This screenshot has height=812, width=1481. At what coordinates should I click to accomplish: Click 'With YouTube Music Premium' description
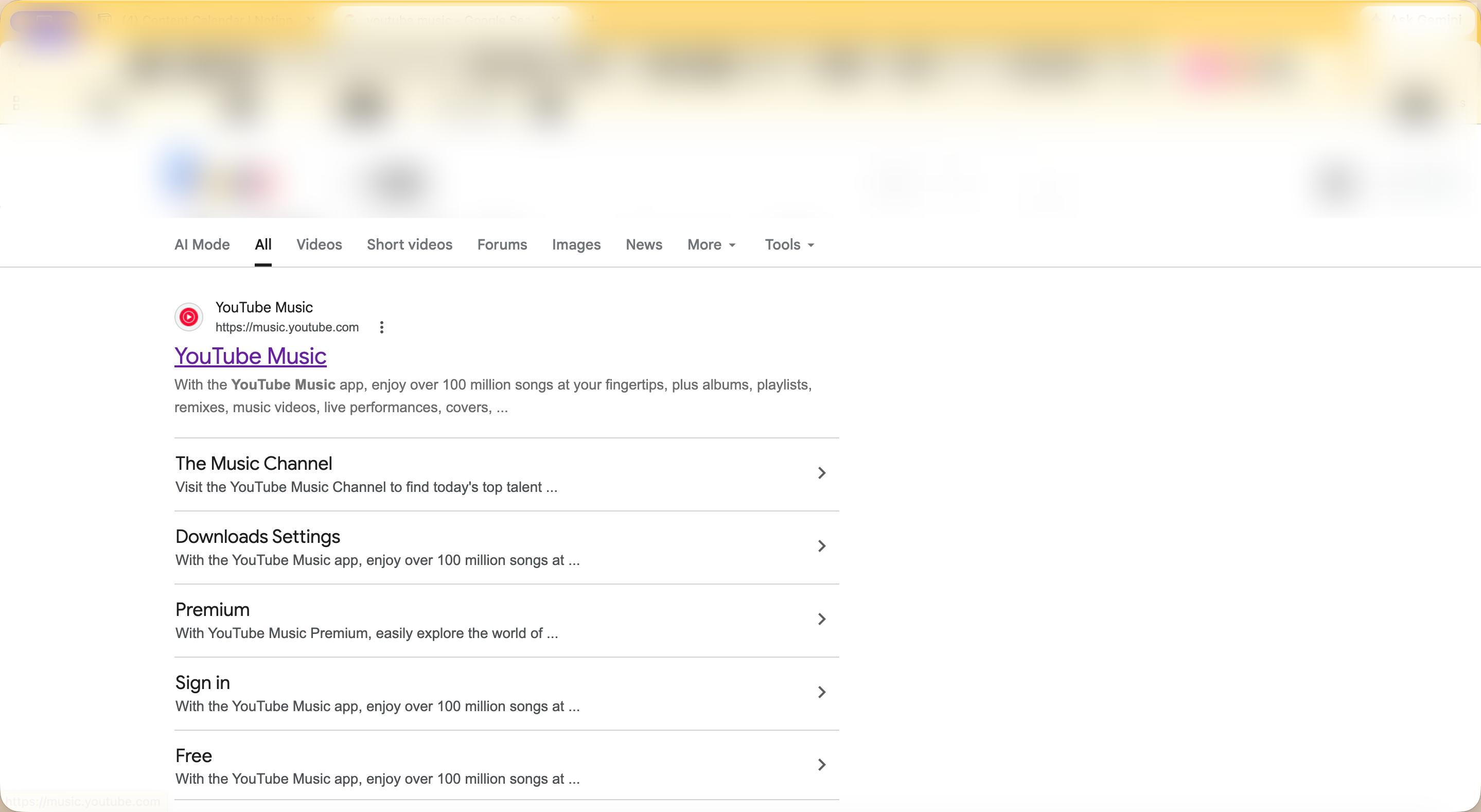[367, 633]
